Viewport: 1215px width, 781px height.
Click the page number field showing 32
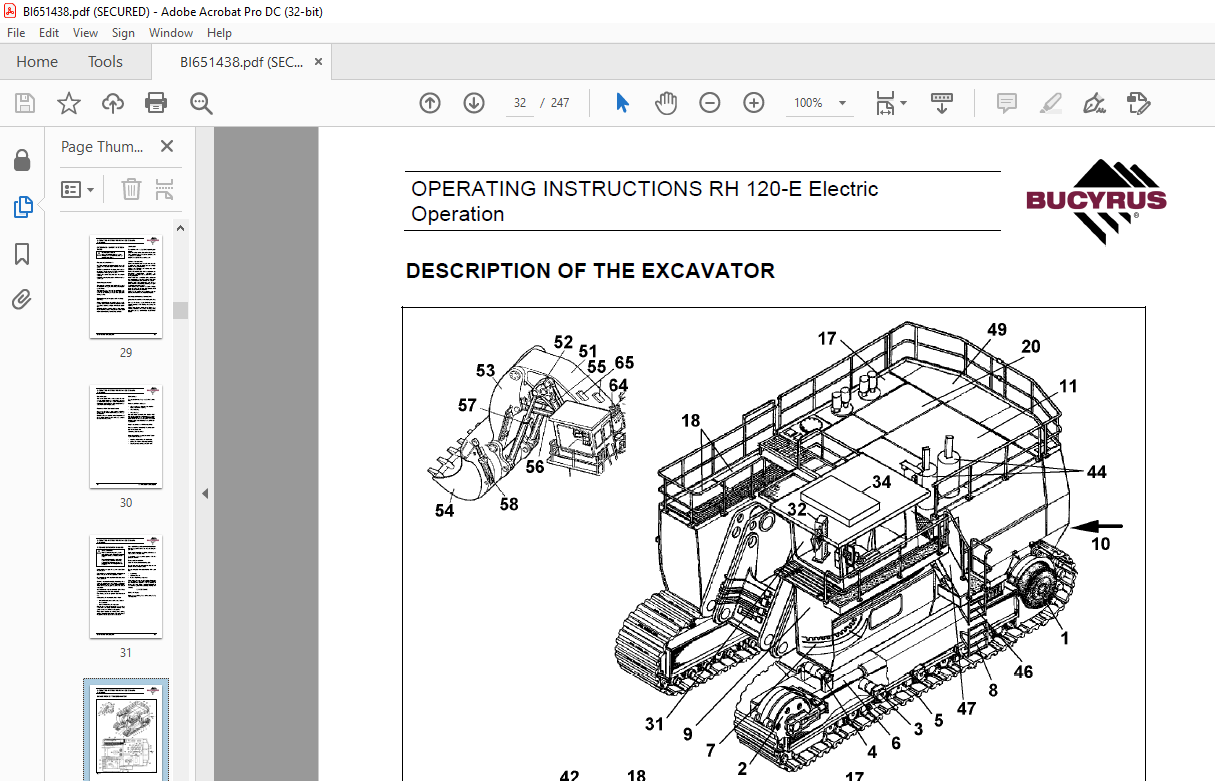519,103
